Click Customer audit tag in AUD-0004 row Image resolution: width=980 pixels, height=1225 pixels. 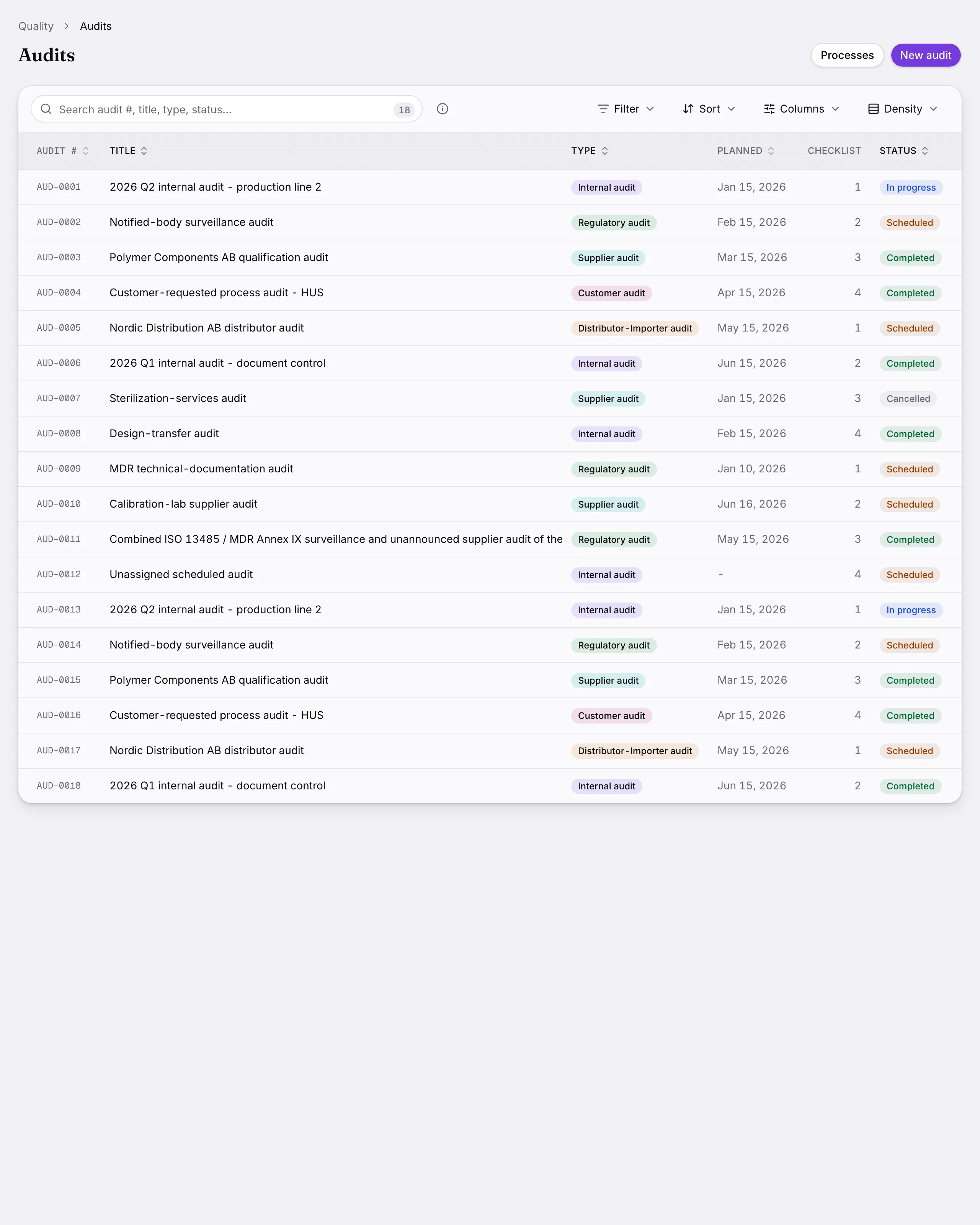click(611, 293)
